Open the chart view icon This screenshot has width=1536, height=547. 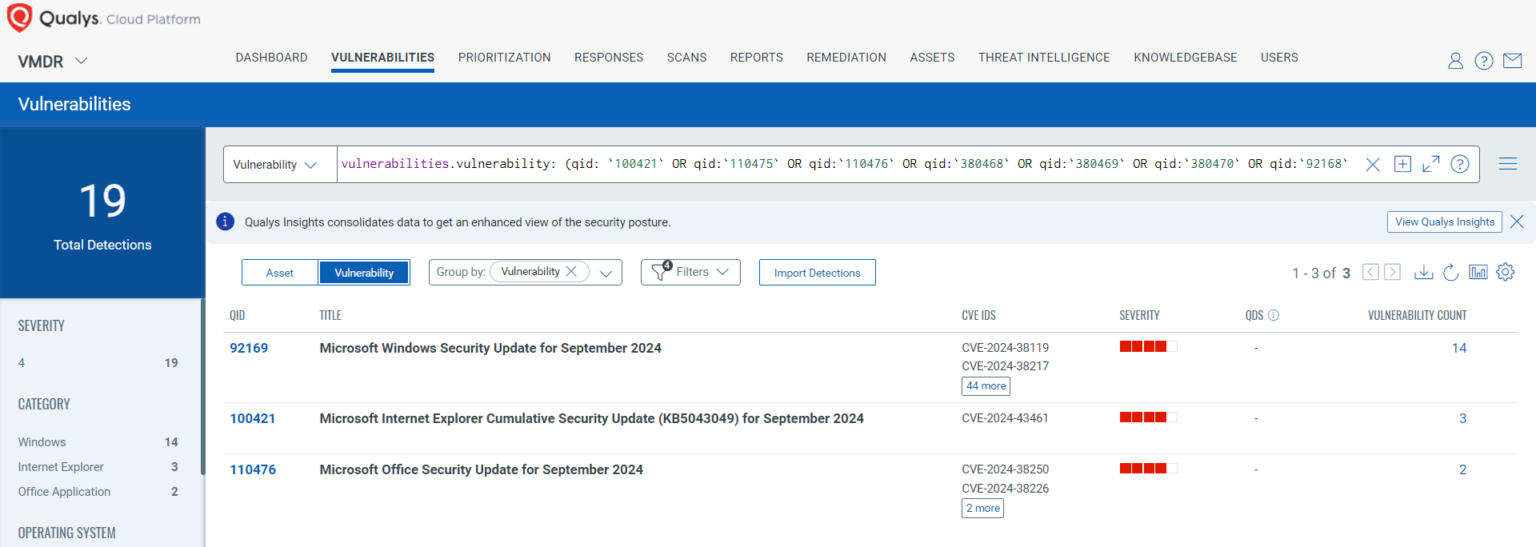click(x=1478, y=272)
